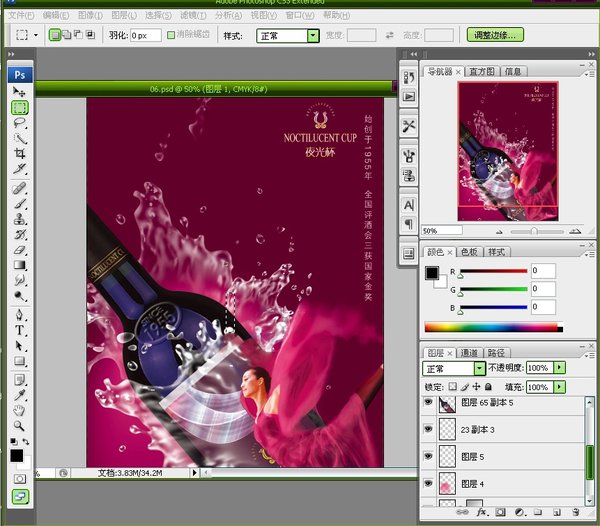Select the History Brush tool
Screen dimensions: 600x526
point(19,234)
